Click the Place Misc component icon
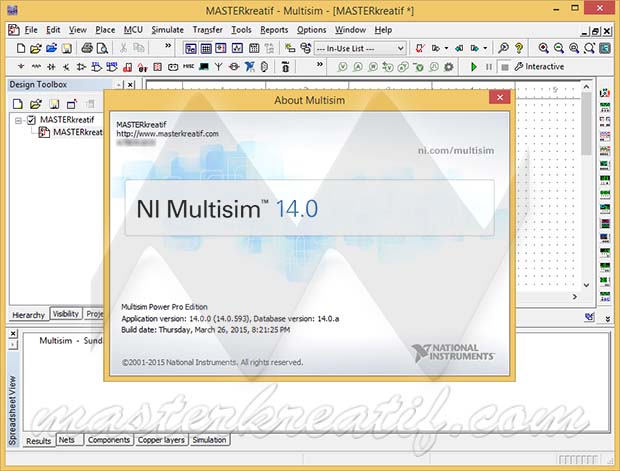This screenshot has height=471, width=620. click(x=188, y=67)
